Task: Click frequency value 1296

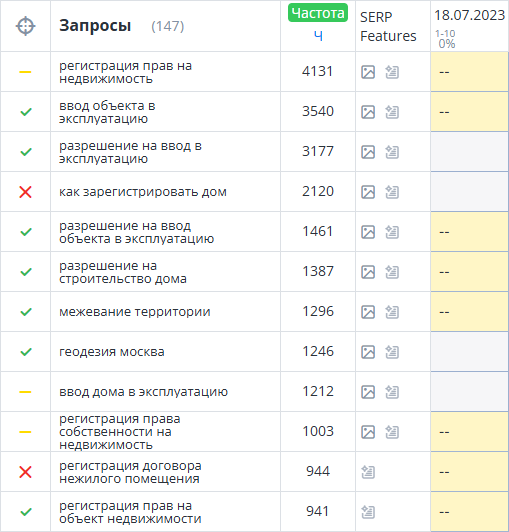Action: pos(318,311)
